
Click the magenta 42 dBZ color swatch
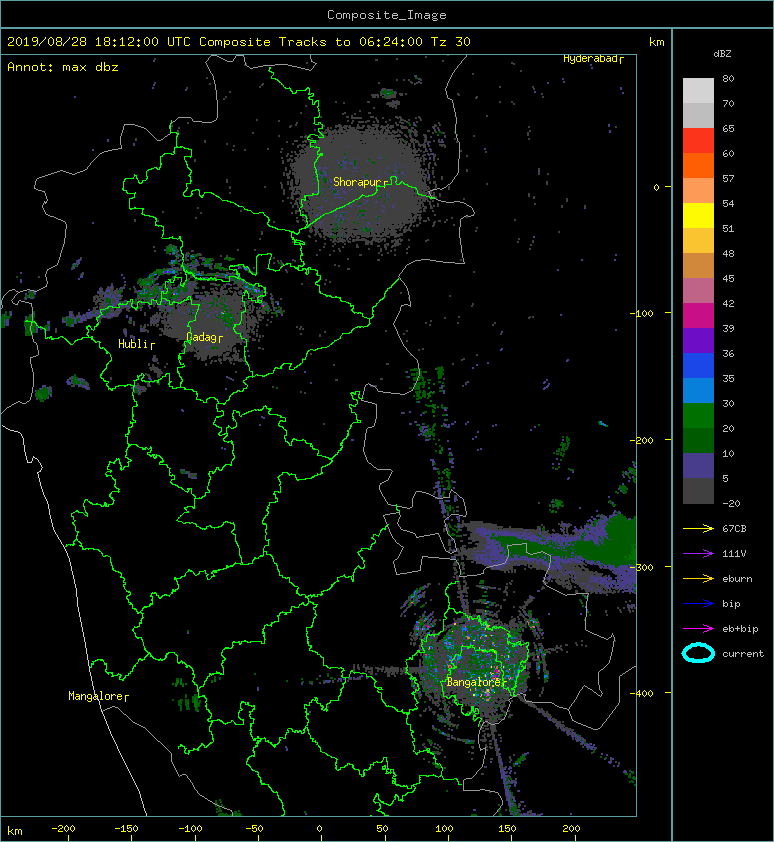click(698, 315)
